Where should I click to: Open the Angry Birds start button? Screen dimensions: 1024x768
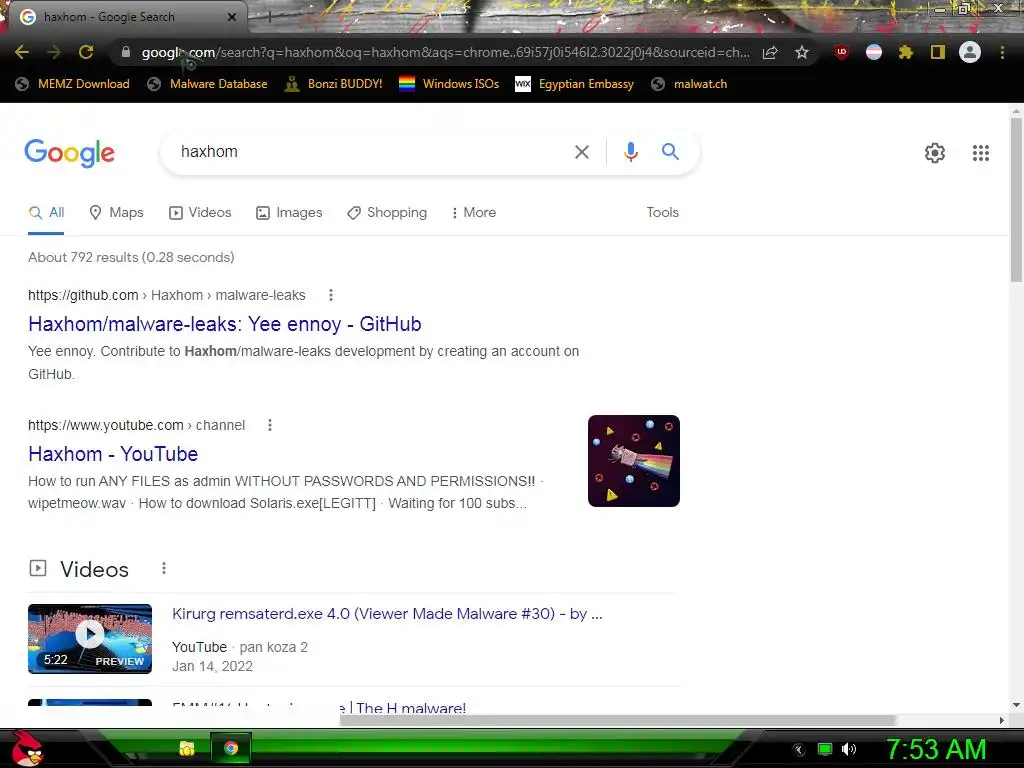tap(27, 748)
